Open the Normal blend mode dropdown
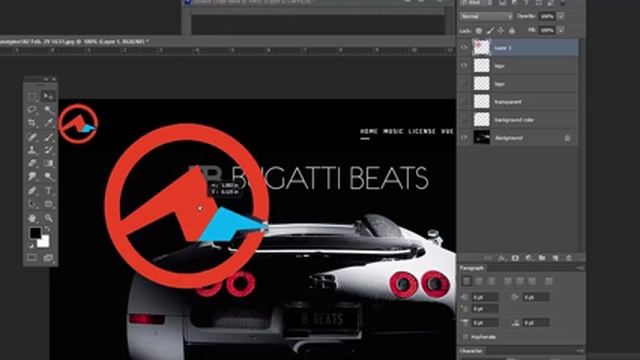Screen dimensions: 640x360 [486, 16]
